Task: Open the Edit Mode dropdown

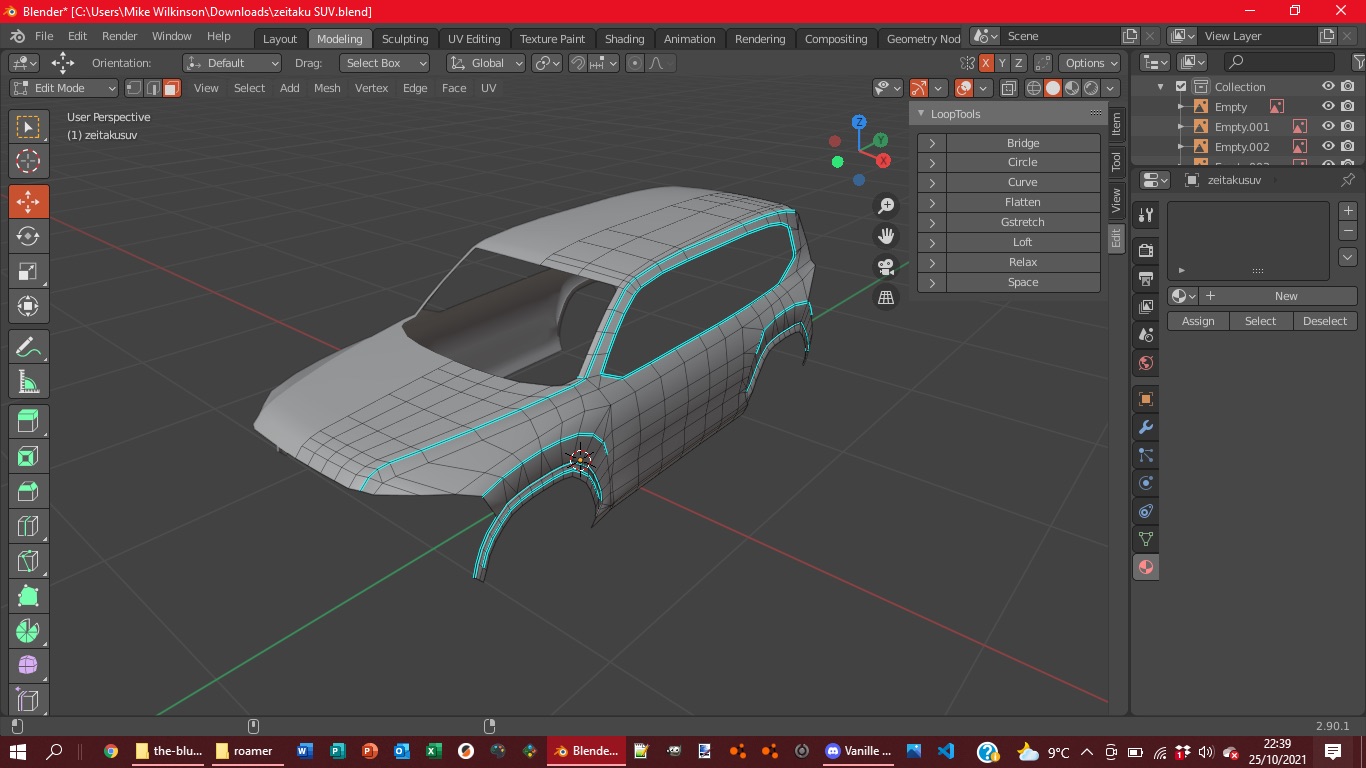Action: click(64, 88)
